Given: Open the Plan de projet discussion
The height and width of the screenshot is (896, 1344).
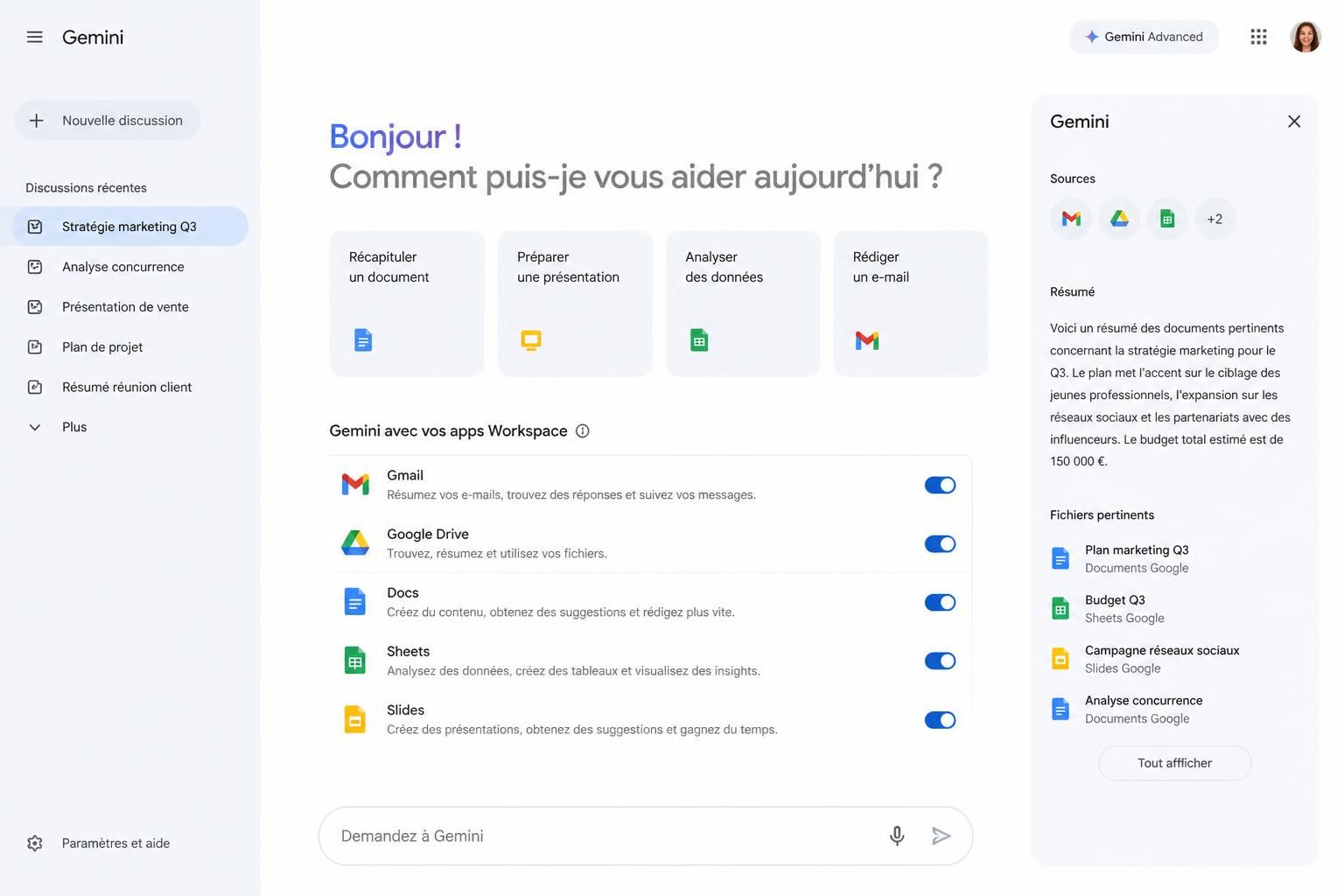Looking at the screenshot, I should (131, 347).
